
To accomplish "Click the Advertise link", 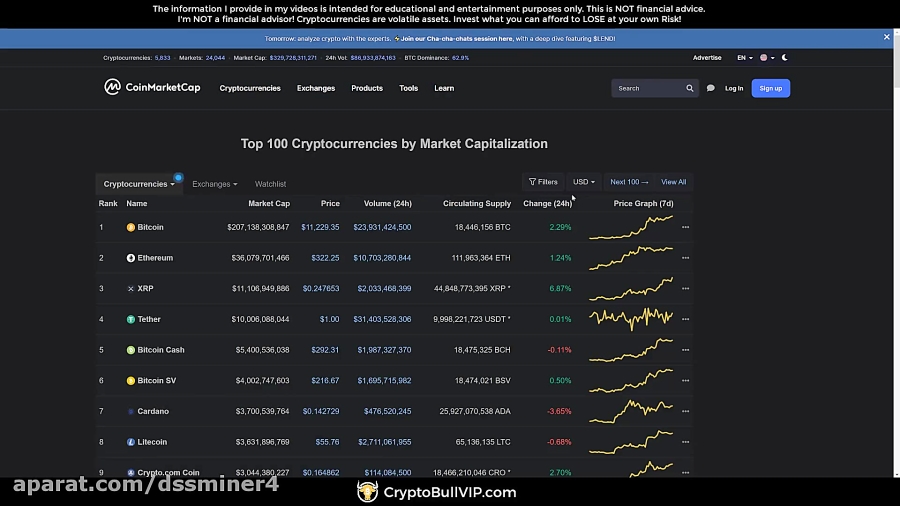I will coord(707,57).
